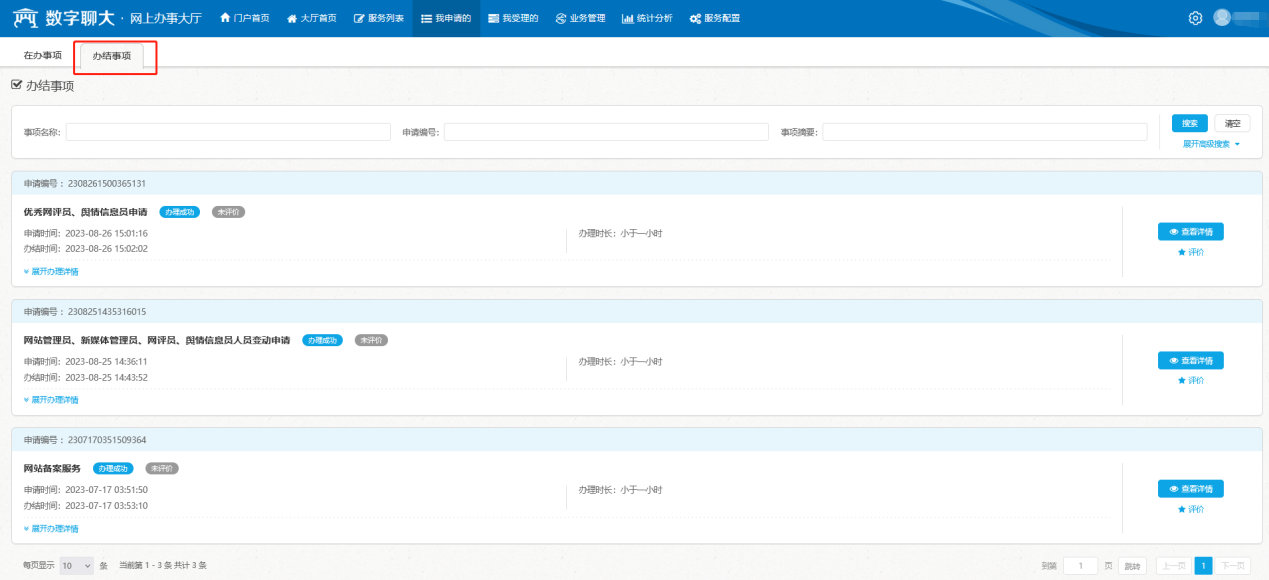This screenshot has height=580, width=1269.
Task: Click the 跳转 page jump button
Action: tap(1132, 566)
